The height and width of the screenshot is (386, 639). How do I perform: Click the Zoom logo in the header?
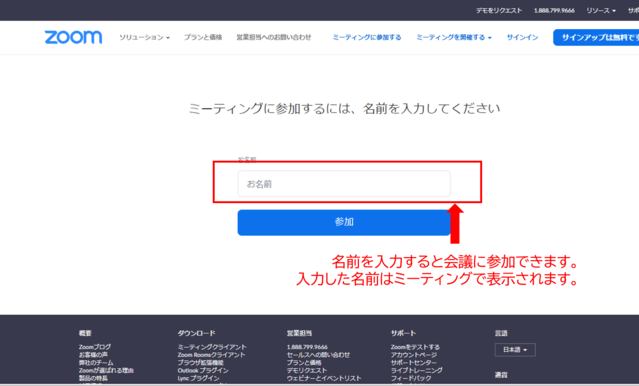click(73, 37)
